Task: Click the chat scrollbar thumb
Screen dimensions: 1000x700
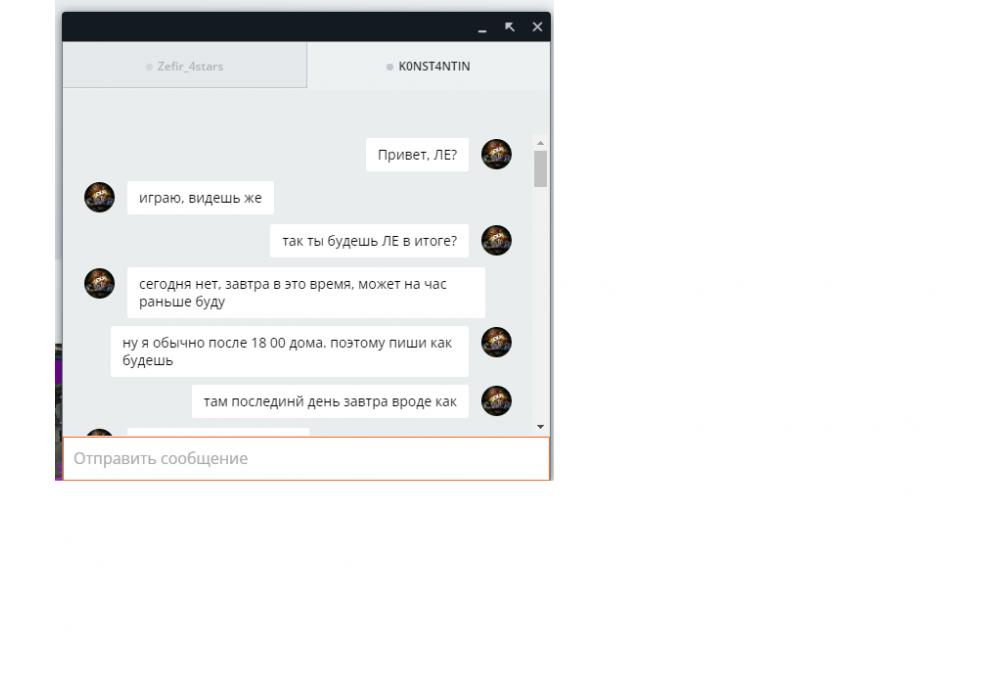Action: pyautogui.click(x=540, y=169)
